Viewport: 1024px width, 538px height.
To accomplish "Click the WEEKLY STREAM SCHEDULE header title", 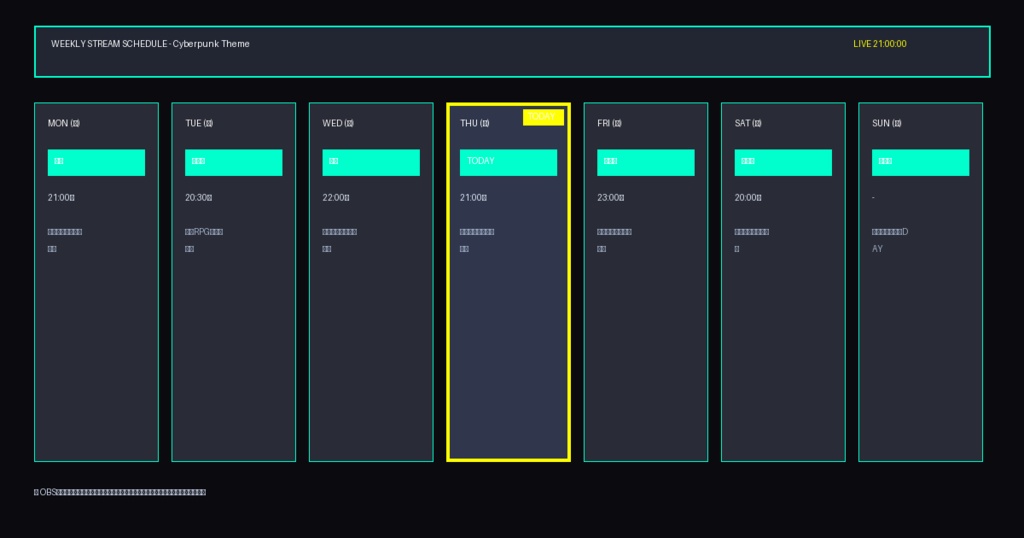I will pyautogui.click(x=150, y=44).
